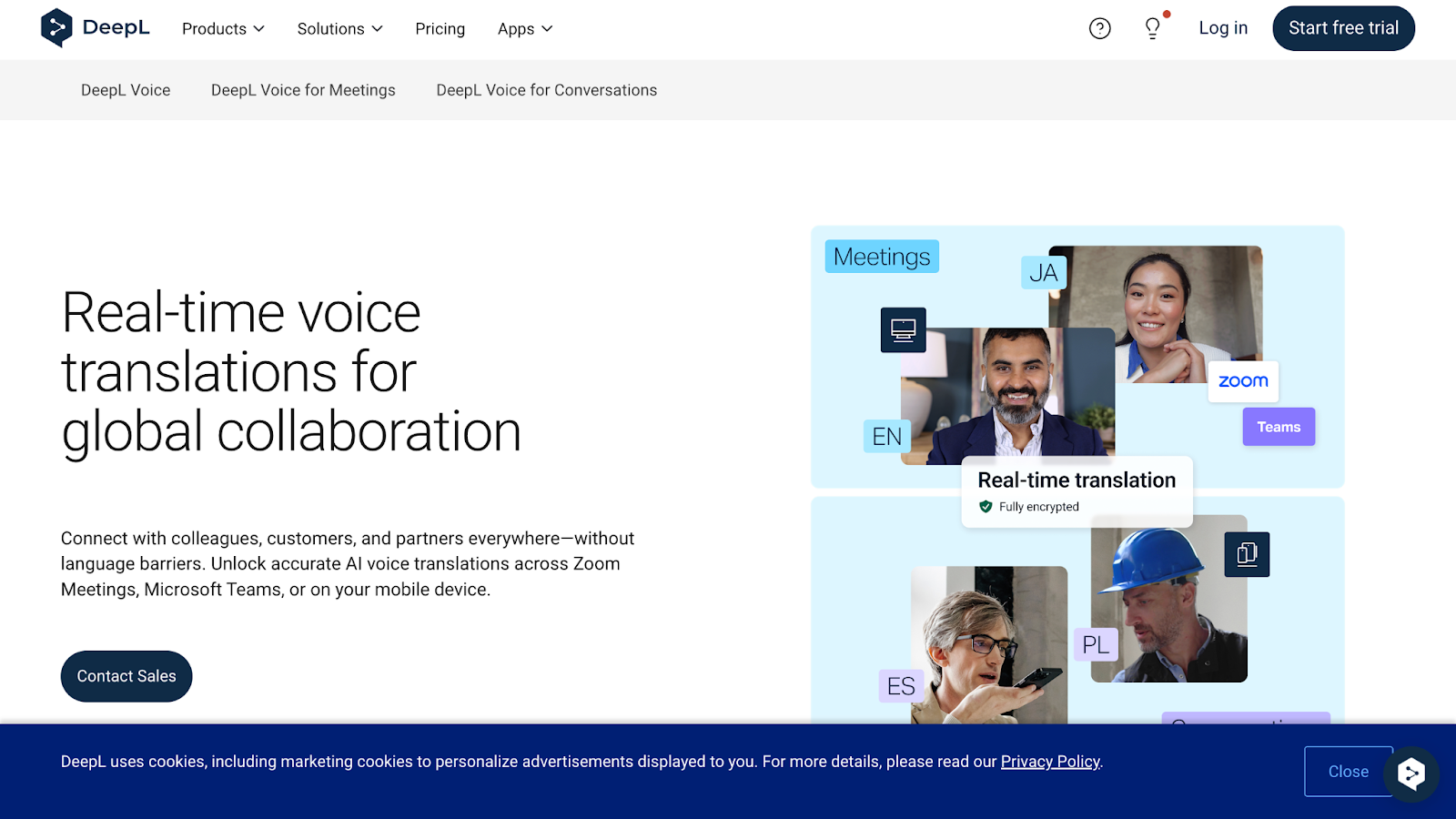Click the lightbulb notifications icon
1456x819 pixels.
point(1153,28)
